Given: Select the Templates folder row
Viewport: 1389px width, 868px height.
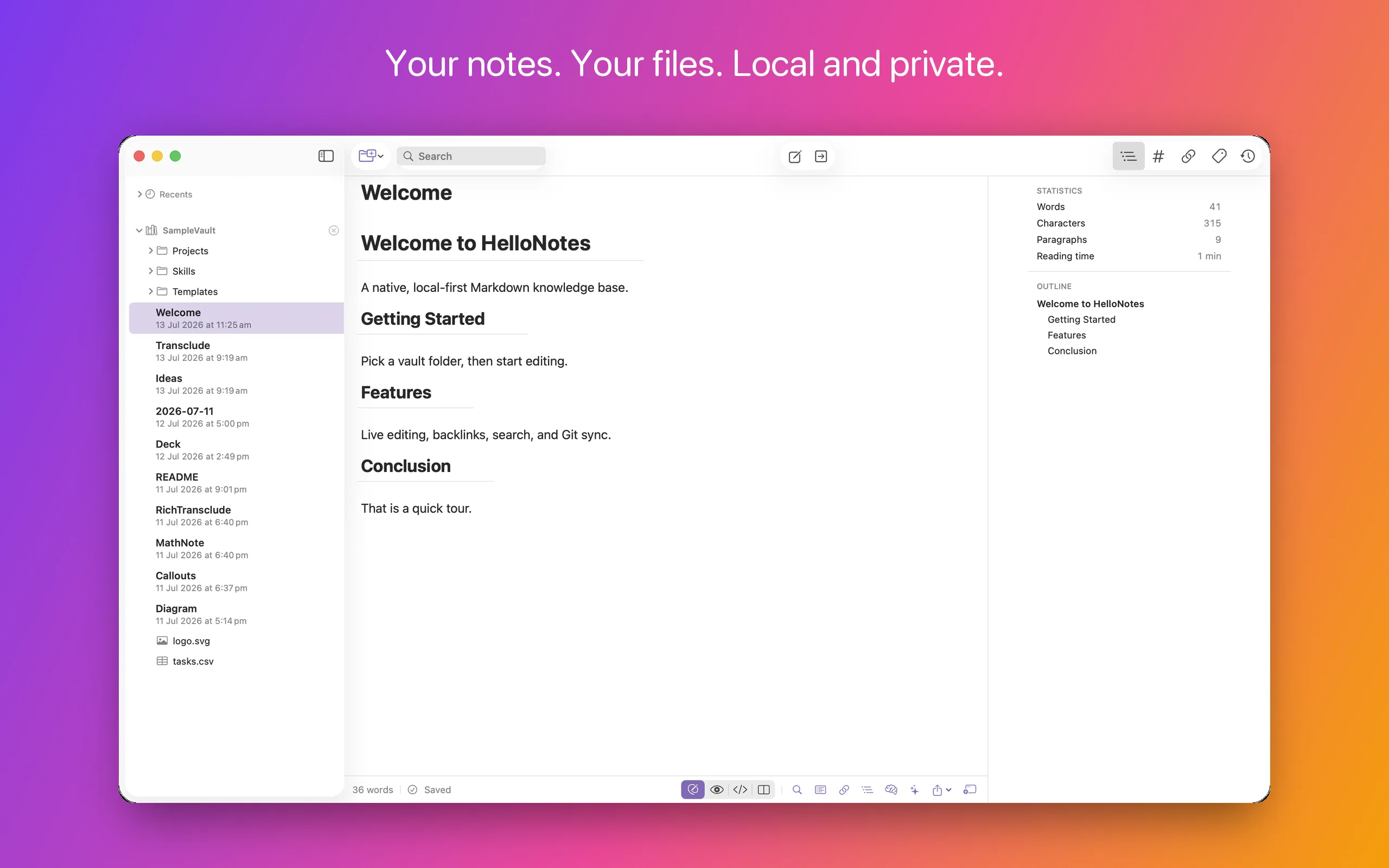Looking at the screenshot, I should [x=237, y=292].
